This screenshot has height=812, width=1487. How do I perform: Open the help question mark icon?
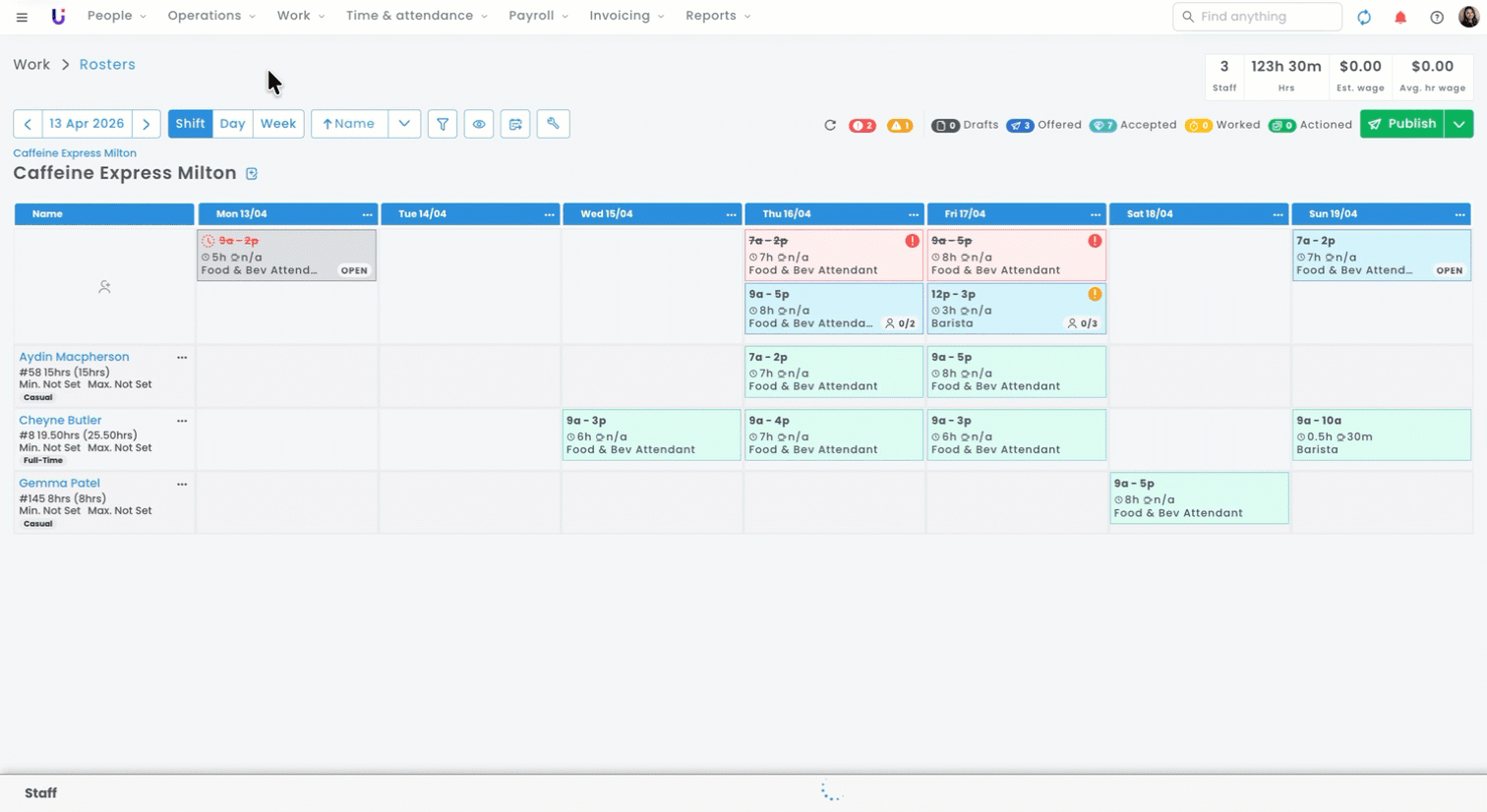click(x=1437, y=17)
